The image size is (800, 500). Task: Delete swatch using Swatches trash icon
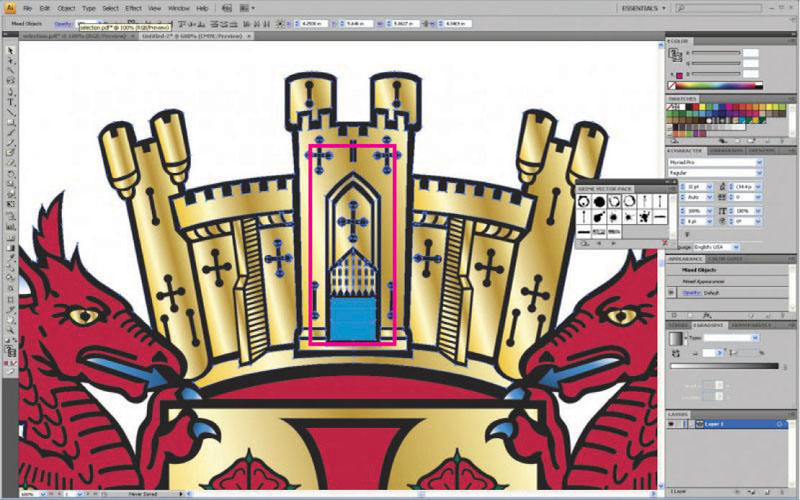coord(784,141)
